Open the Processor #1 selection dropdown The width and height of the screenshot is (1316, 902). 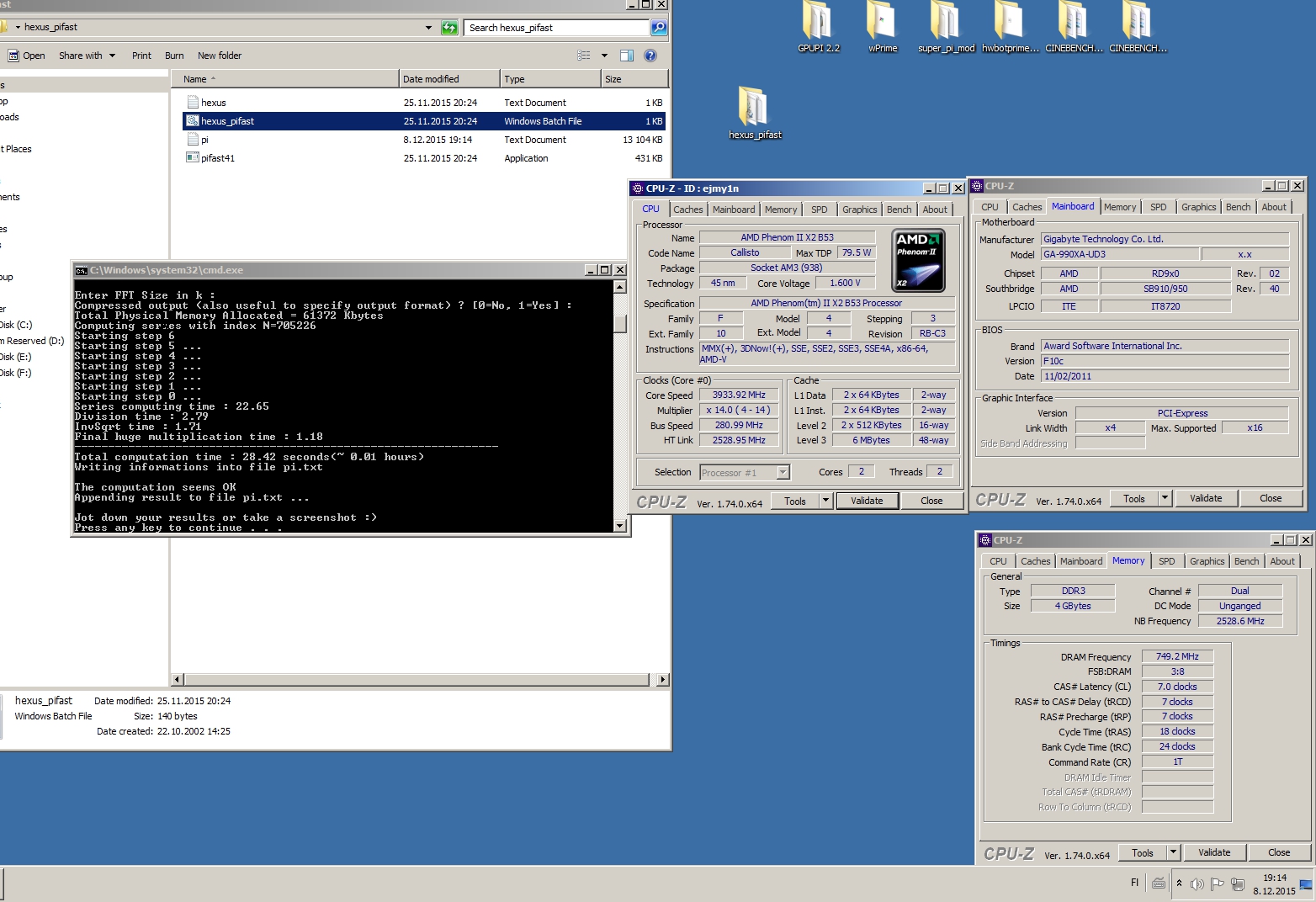click(x=783, y=473)
